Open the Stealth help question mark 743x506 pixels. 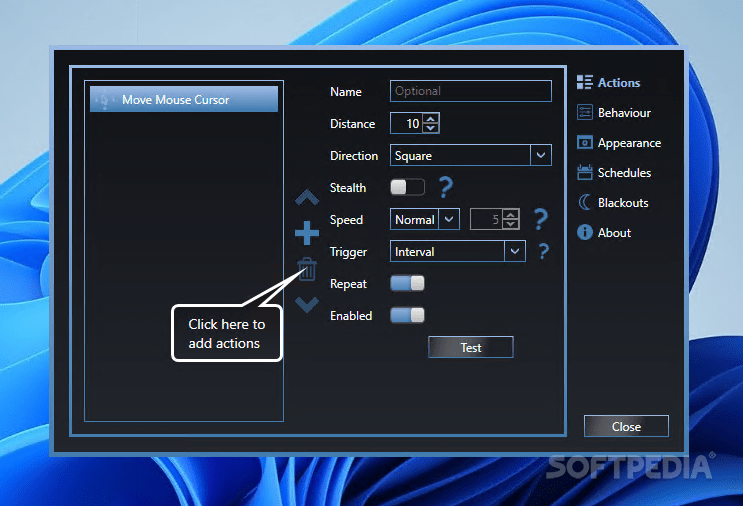click(x=445, y=187)
